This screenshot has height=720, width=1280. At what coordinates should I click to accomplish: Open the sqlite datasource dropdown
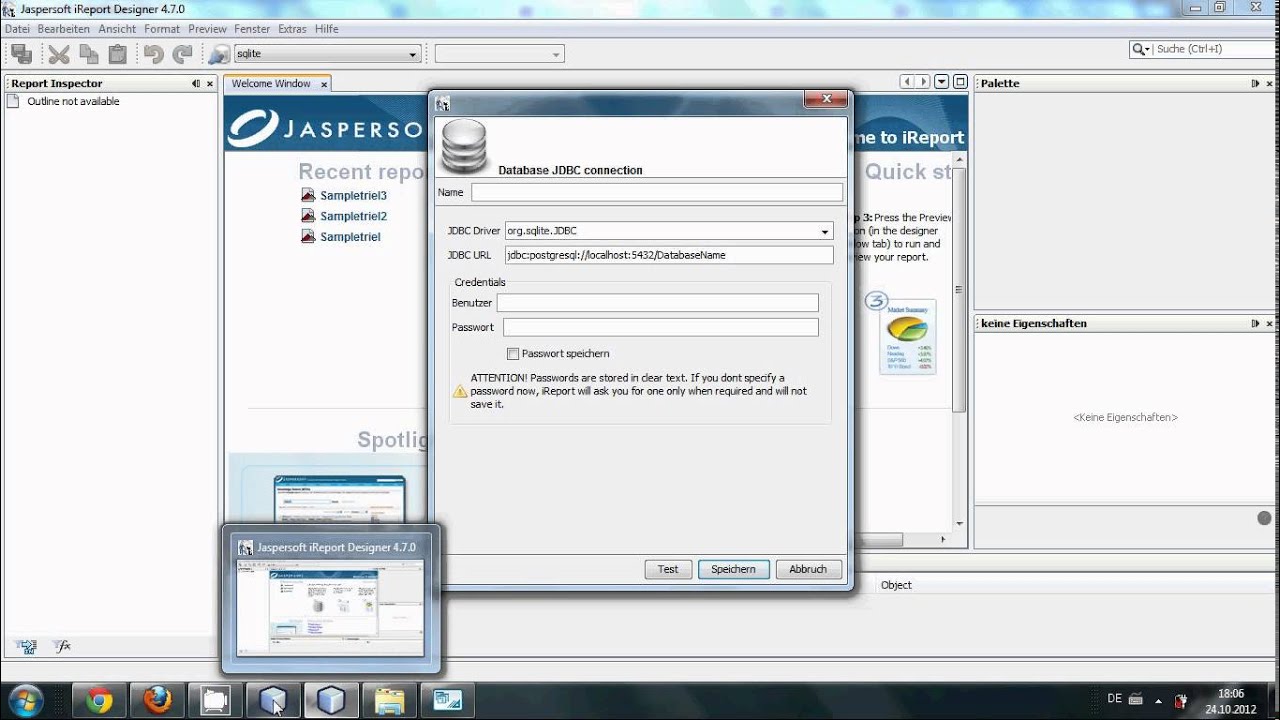(413, 54)
